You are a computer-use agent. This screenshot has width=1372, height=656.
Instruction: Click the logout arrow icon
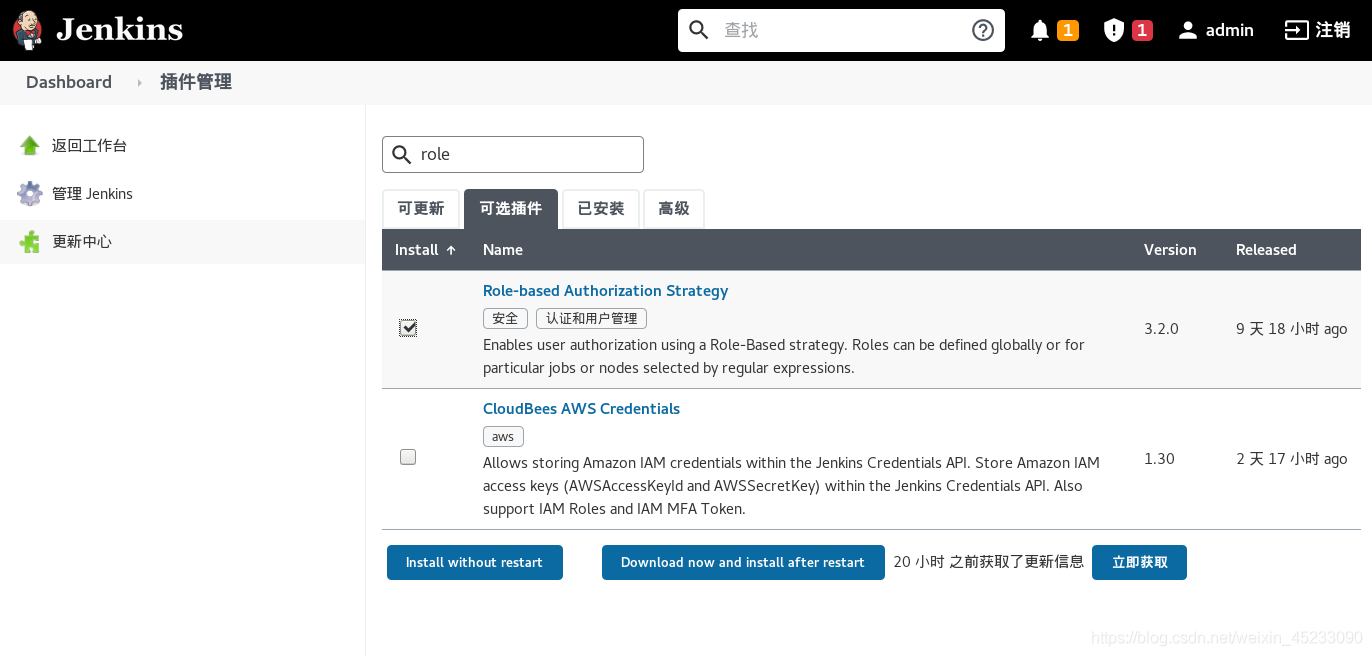1297,30
